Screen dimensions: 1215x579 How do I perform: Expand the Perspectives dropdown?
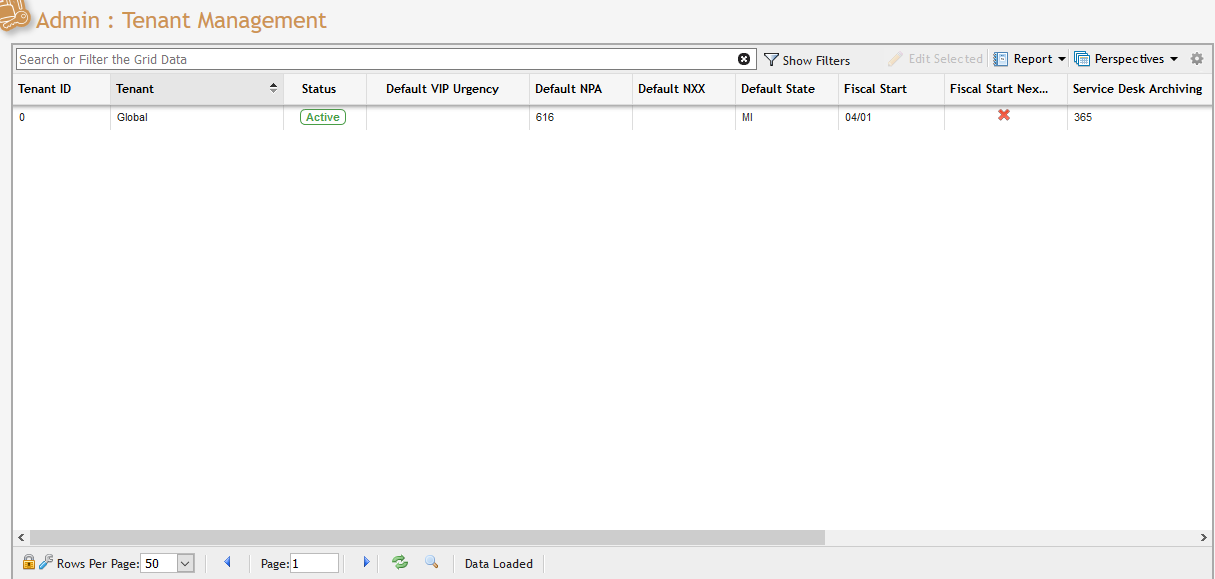[1127, 59]
